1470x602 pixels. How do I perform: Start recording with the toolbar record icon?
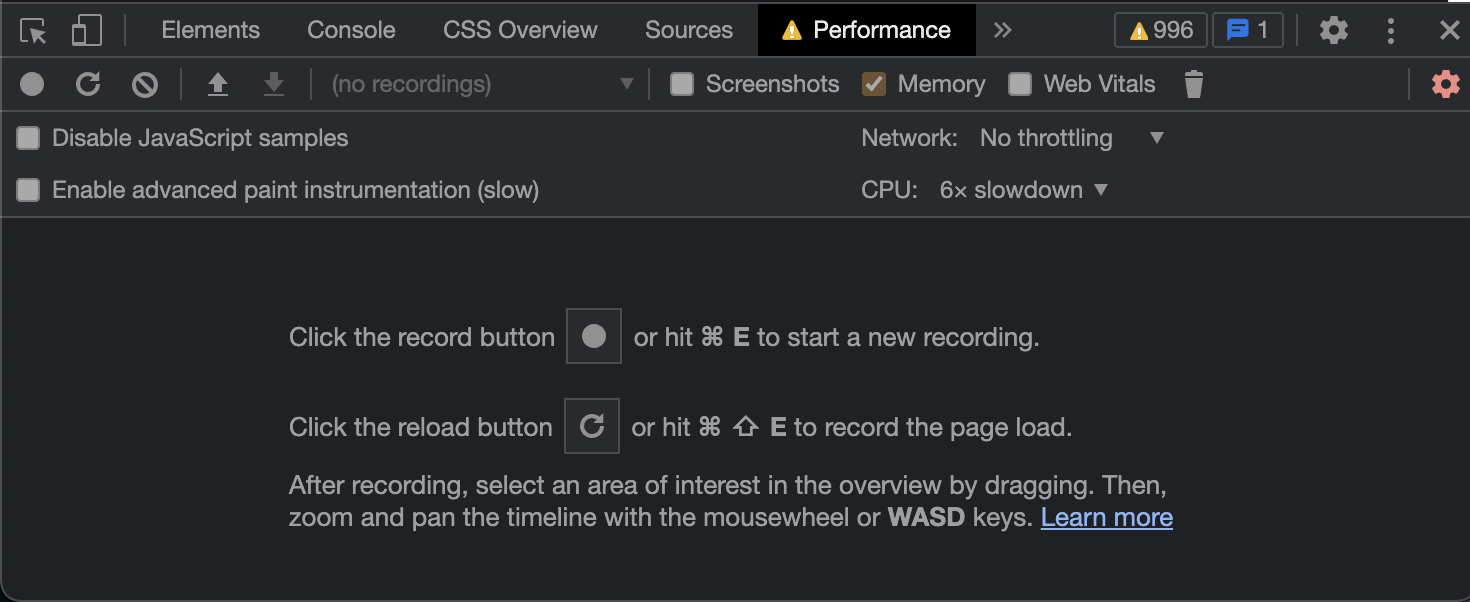click(x=32, y=84)
